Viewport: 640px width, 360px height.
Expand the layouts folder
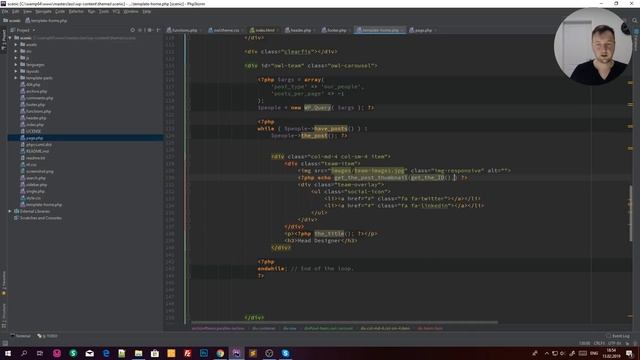tap(16, 71)
